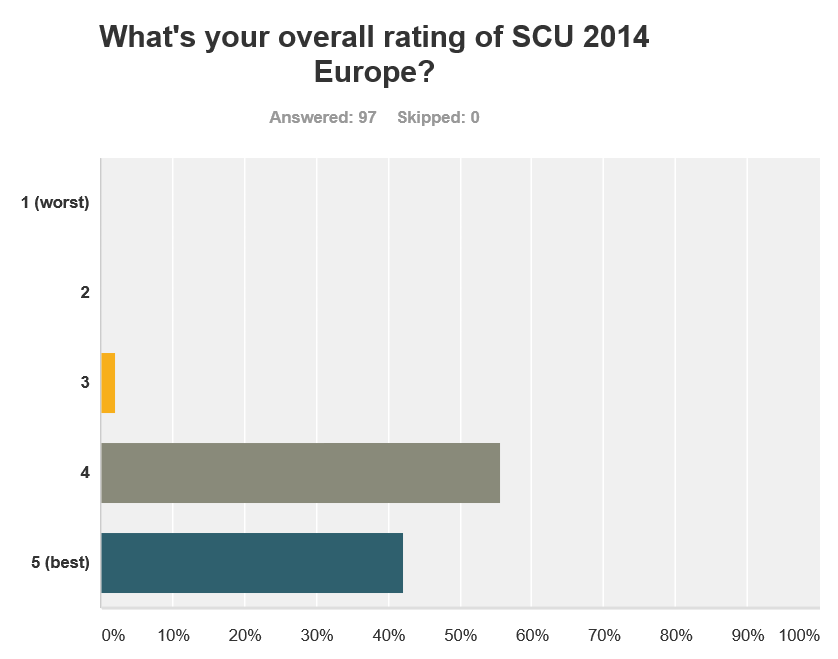Click the "5 (best)" axis label
The height and width of the screenshot is (659, 838).
pos(60,563)
